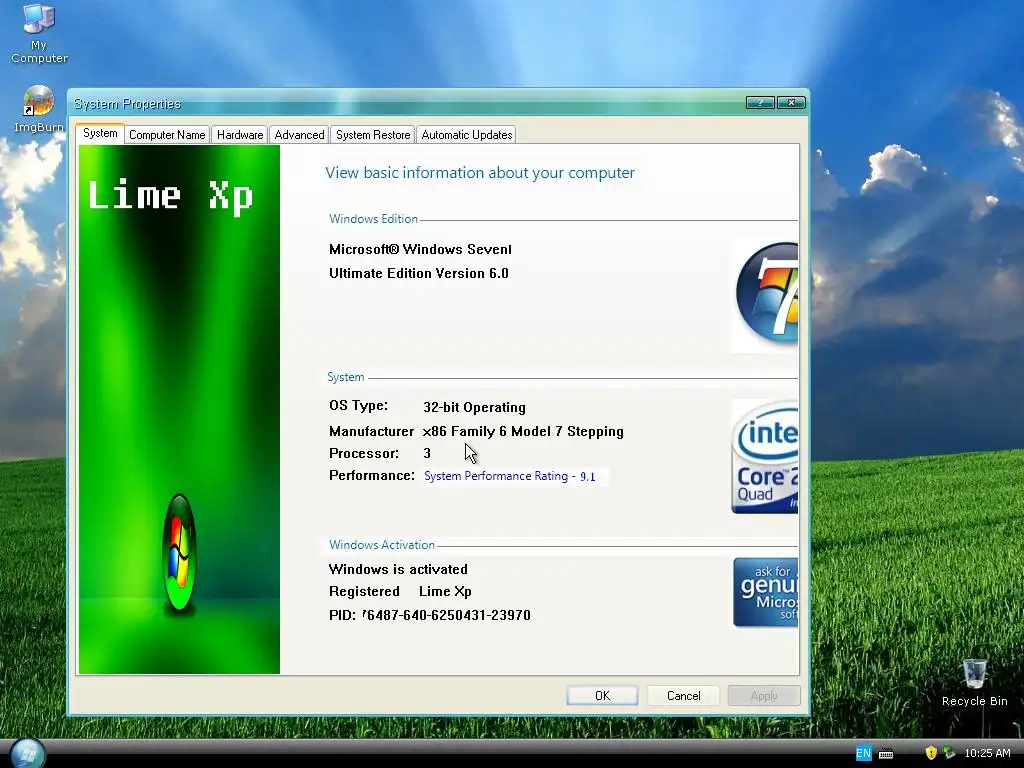Go to the Advanced tab
1024x768 pixels.
[x=299, y=135]
